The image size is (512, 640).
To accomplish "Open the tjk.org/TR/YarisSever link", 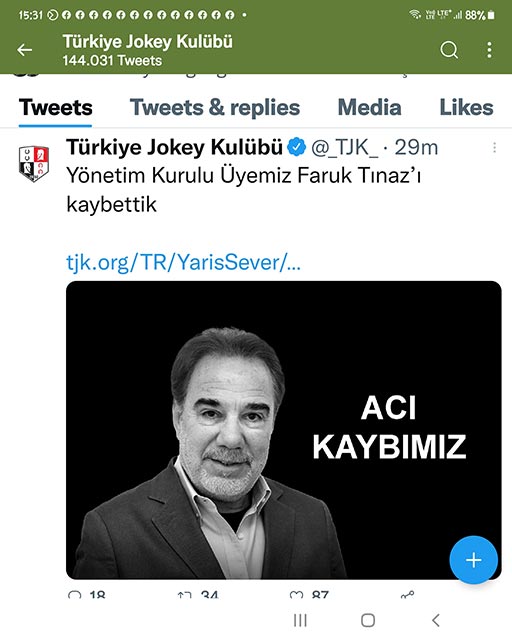I will 183,262.
